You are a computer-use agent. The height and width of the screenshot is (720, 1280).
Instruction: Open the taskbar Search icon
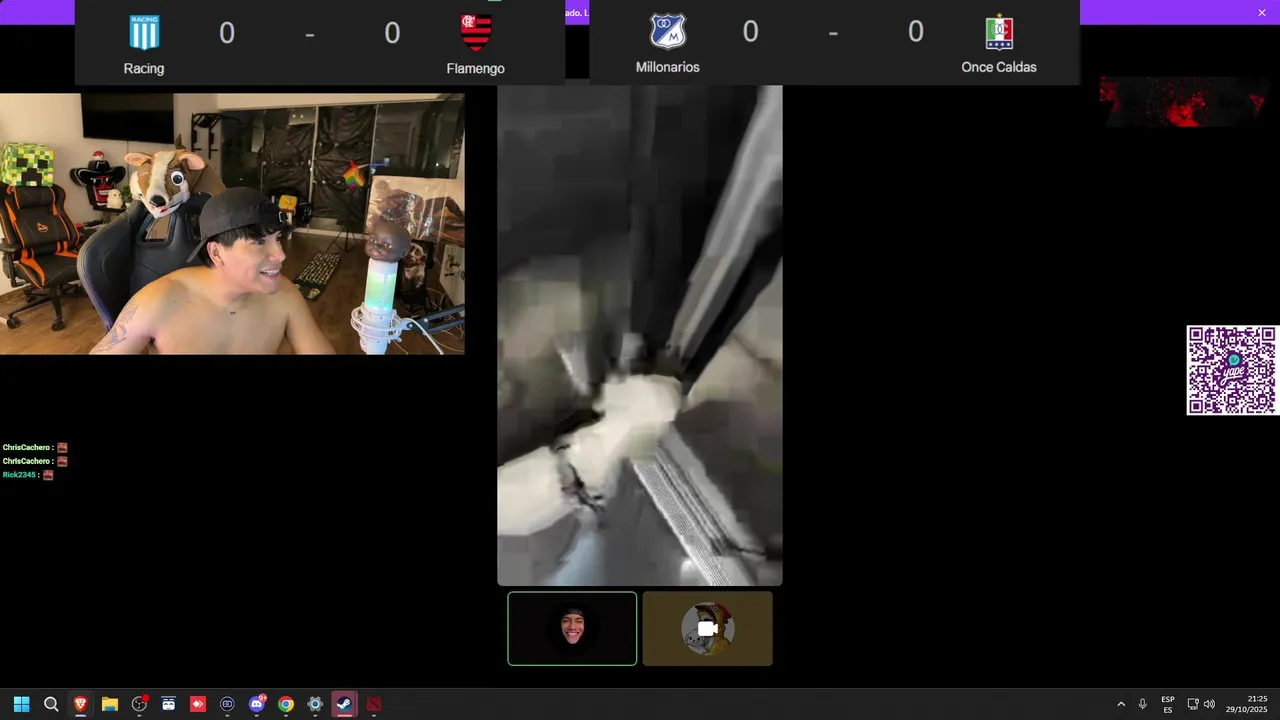pos(51,704)
